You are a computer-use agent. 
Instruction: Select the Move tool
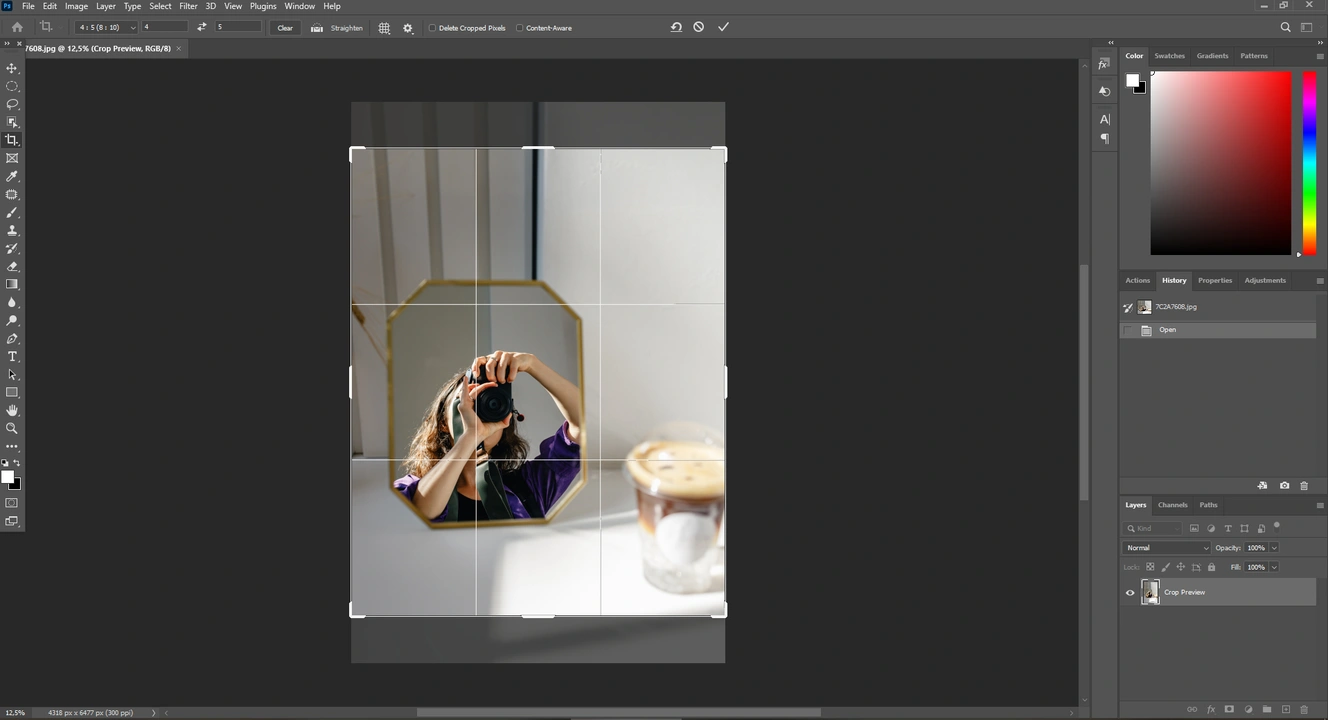coord(12,68)
